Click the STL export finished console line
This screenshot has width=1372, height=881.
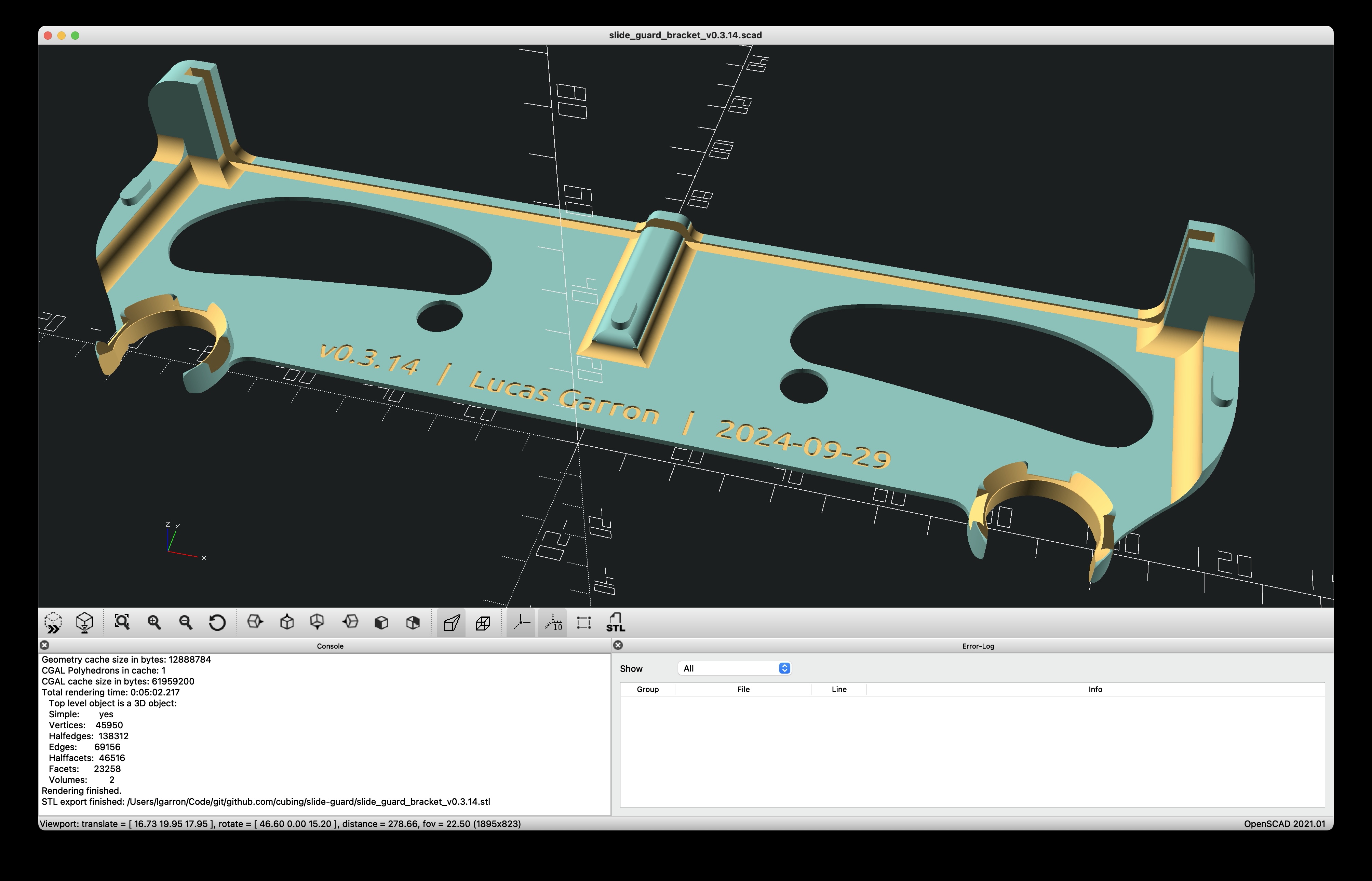tap(266, 801)
